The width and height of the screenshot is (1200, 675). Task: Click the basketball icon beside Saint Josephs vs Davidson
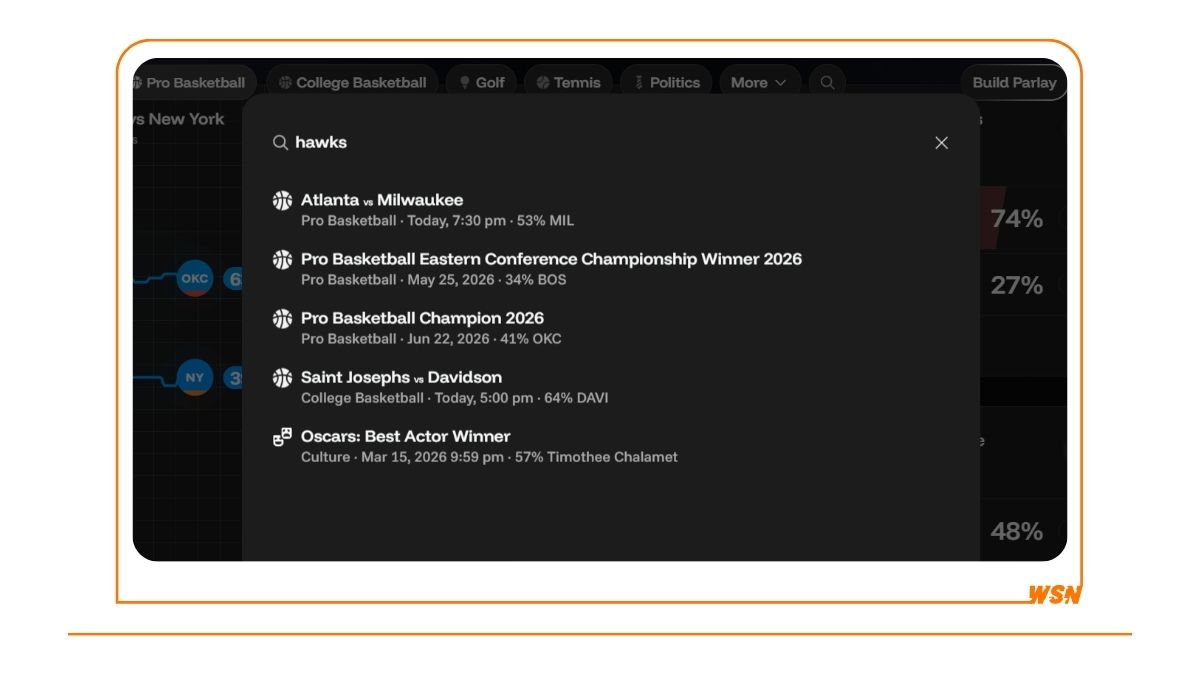[283, 378]
